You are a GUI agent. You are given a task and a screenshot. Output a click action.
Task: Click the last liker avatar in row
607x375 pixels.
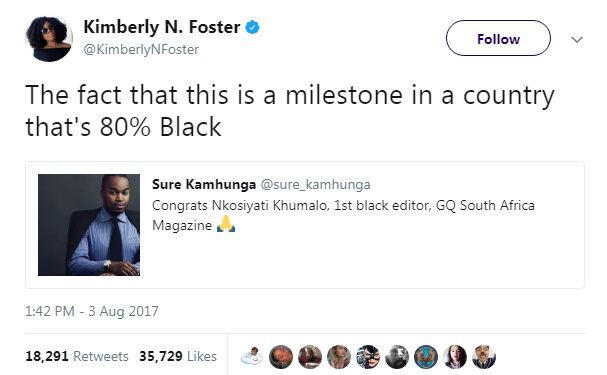point(484,356)
